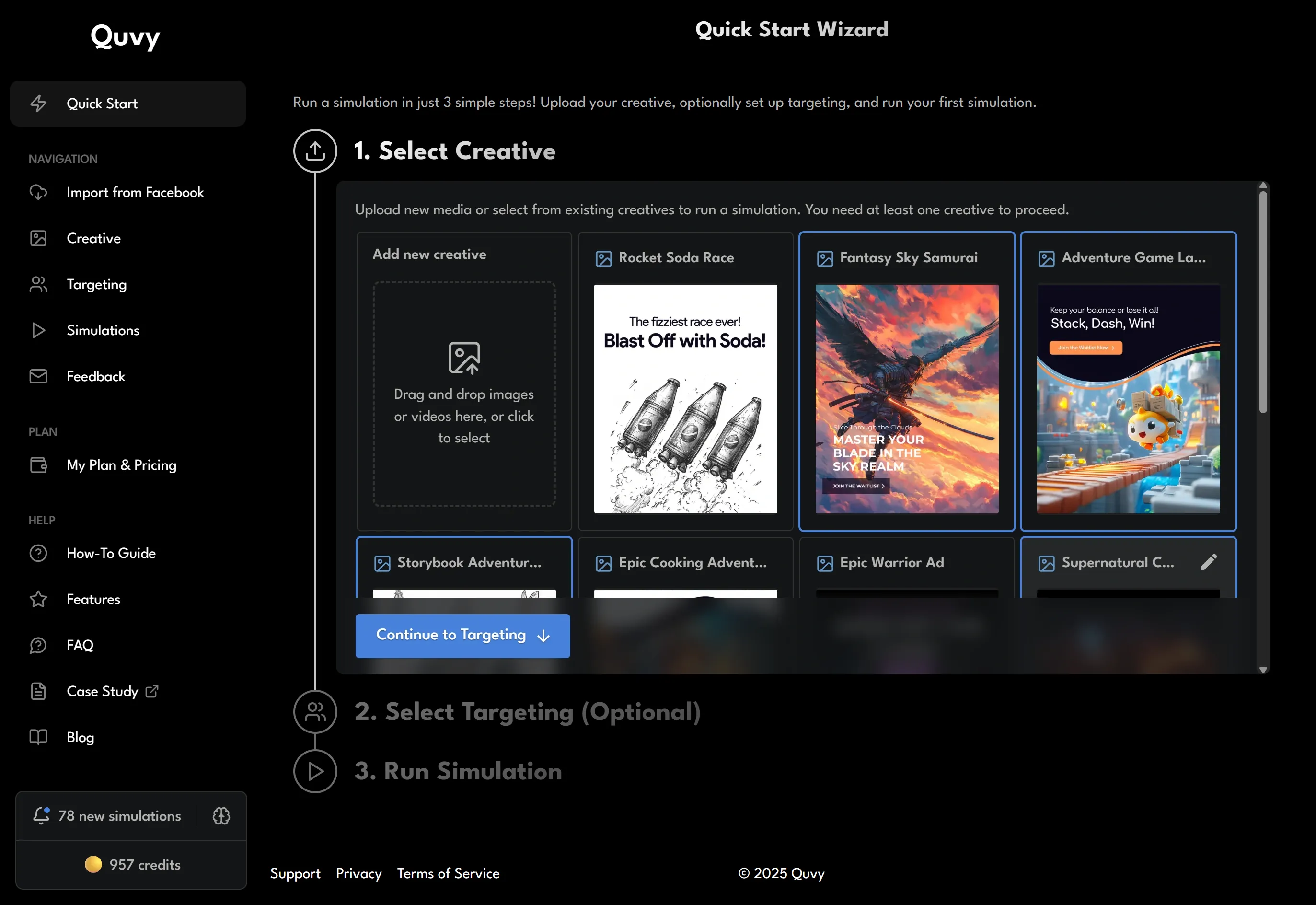The image size is (1316, 905).
Task: Click the Import from Facebook download icon
Action: coord(38,192)
